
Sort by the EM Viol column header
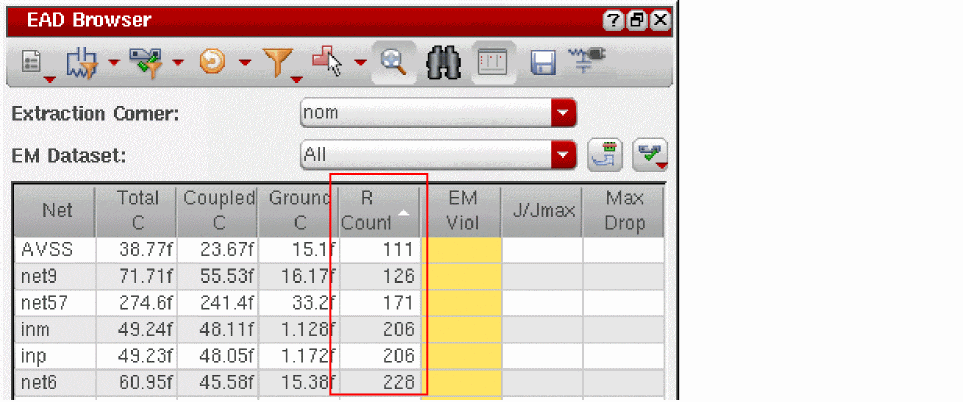click(x=461, y=211)
